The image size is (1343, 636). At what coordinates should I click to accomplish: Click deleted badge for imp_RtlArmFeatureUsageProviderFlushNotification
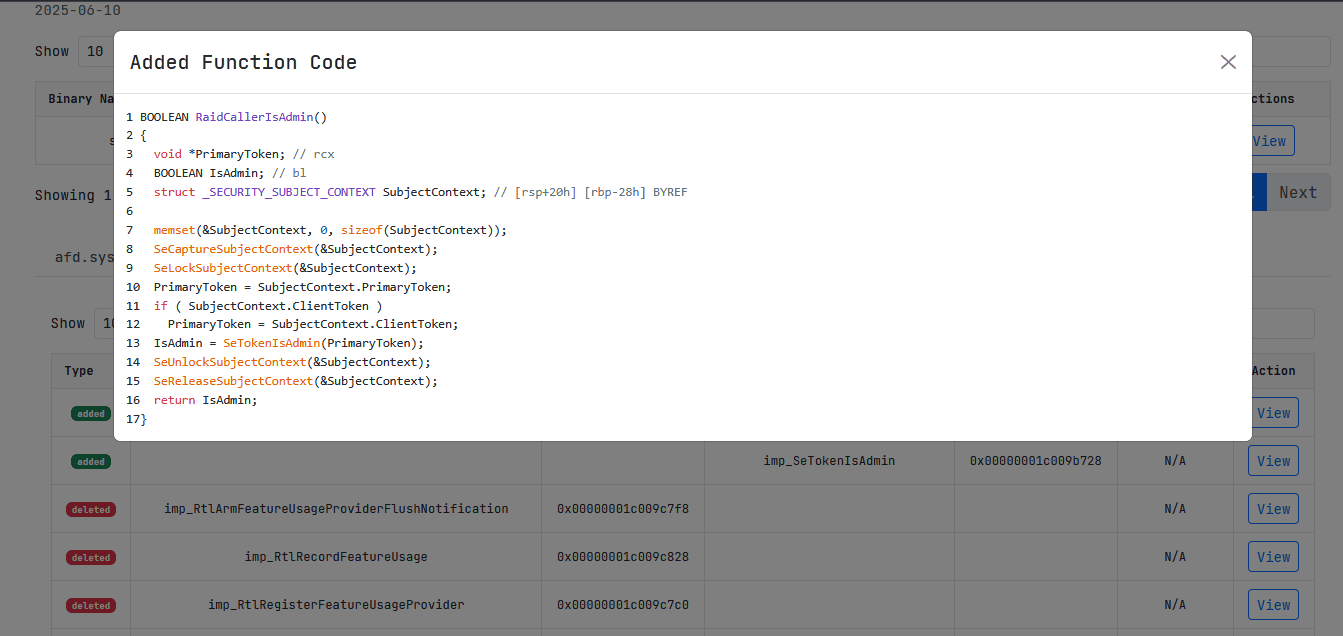(x=91, y=509)
